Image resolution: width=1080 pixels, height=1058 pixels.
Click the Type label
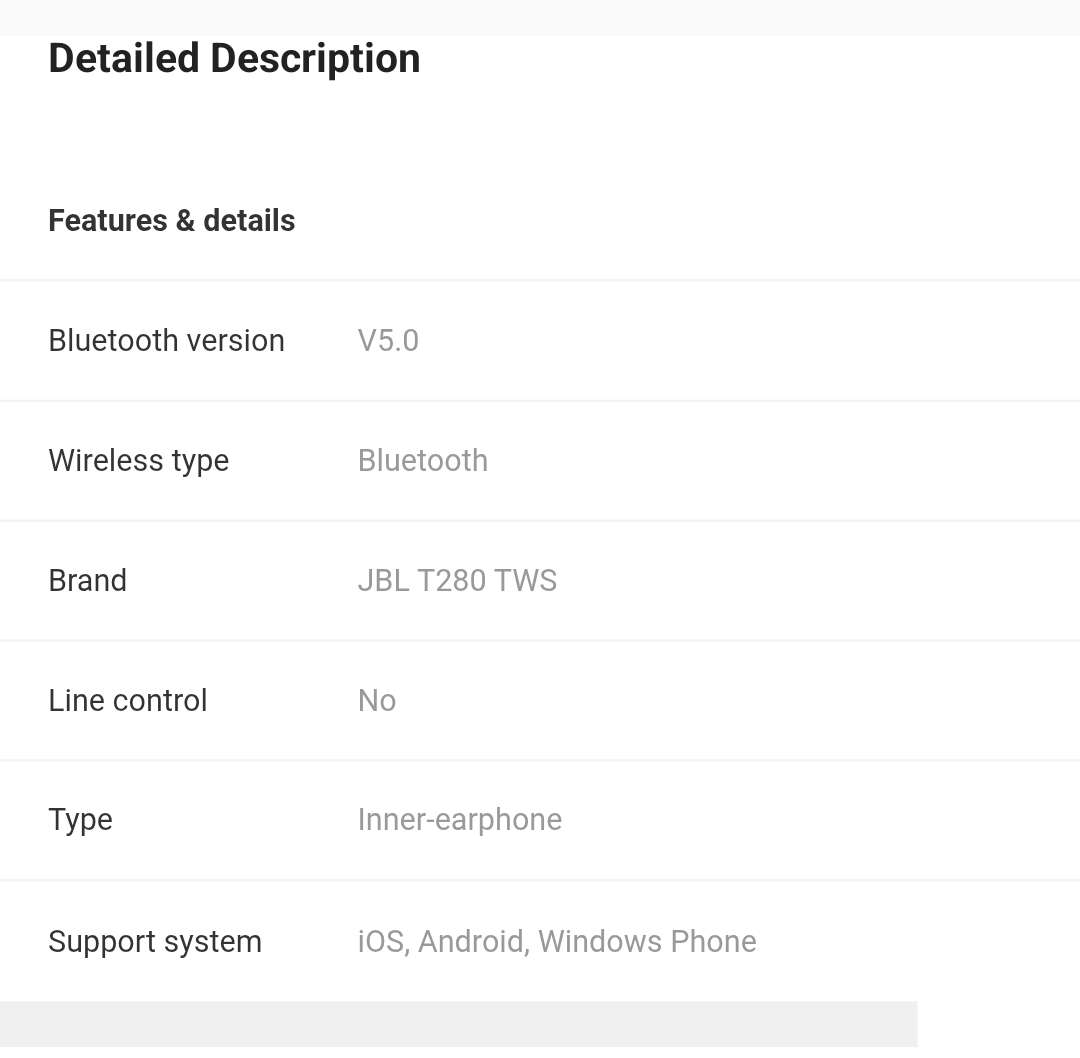80,819
